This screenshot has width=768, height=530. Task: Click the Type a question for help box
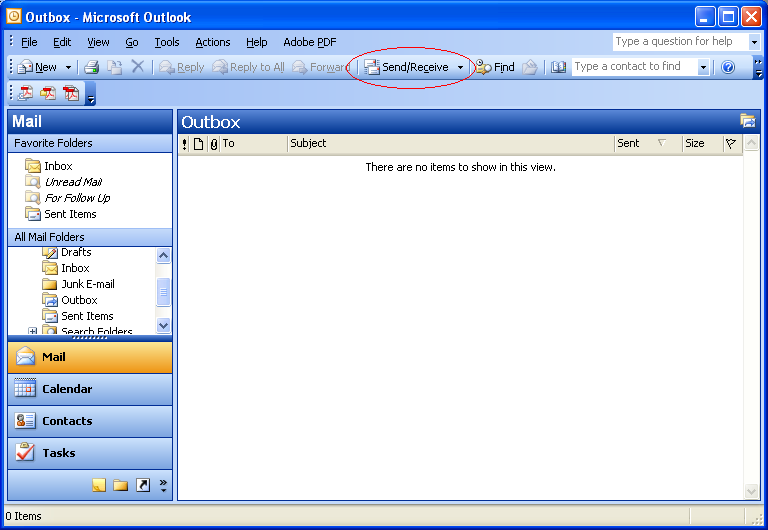pyautogui.click(x=680, y=42)
